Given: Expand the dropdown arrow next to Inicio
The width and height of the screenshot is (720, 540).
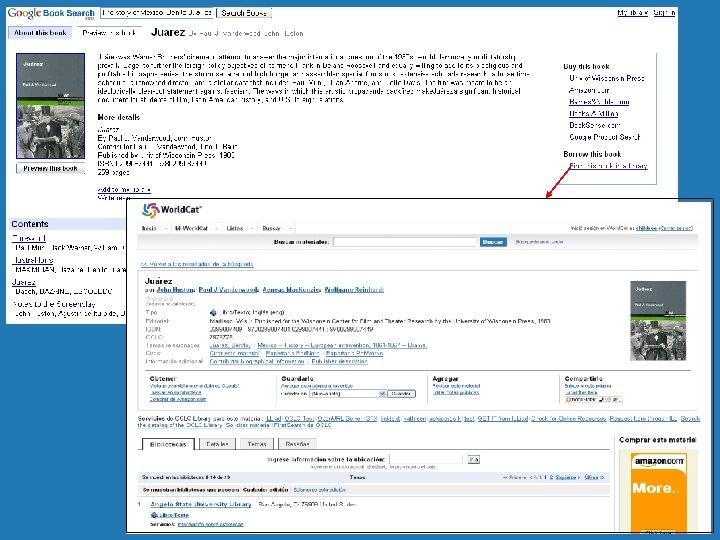Looking at the screenshot, I should 166,228.
